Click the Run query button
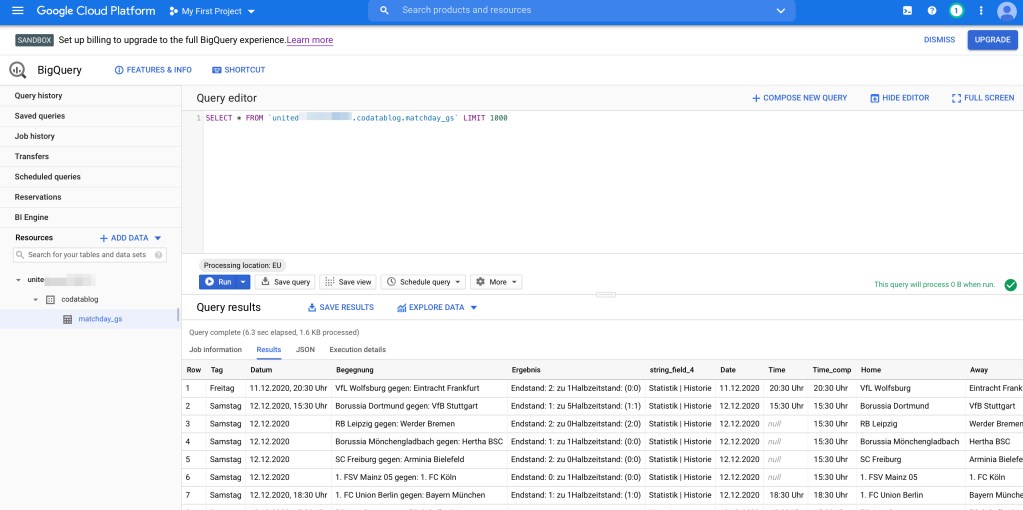1023x510 pixels. click(x=218, y=282)
